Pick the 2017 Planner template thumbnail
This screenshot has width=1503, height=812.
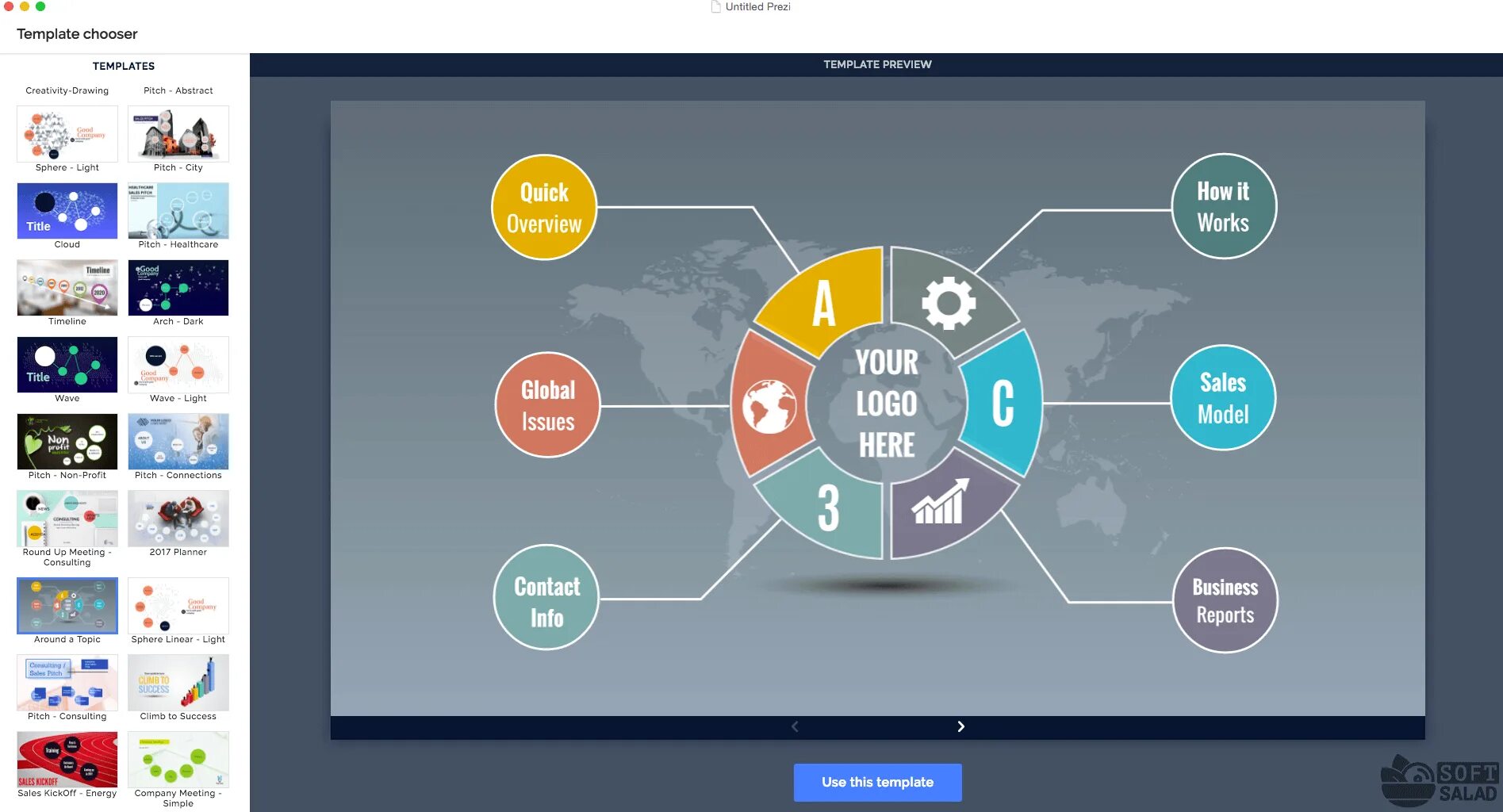click(178, 519)
